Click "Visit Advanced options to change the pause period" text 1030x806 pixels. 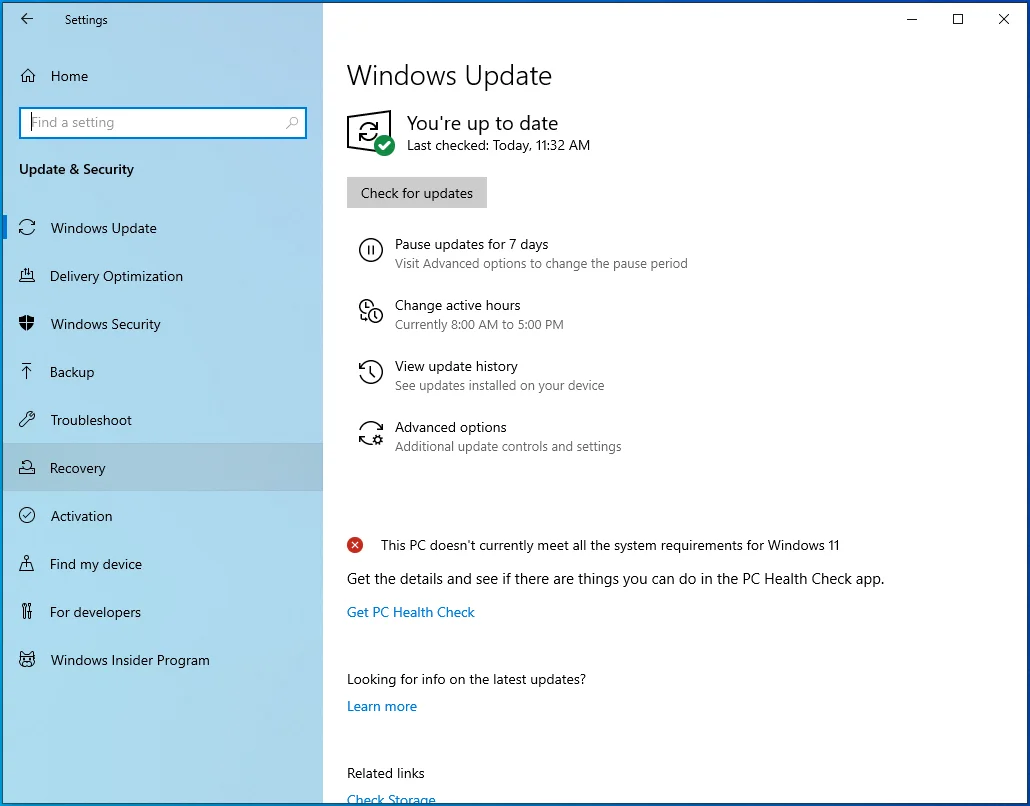[x=541, y=263]
